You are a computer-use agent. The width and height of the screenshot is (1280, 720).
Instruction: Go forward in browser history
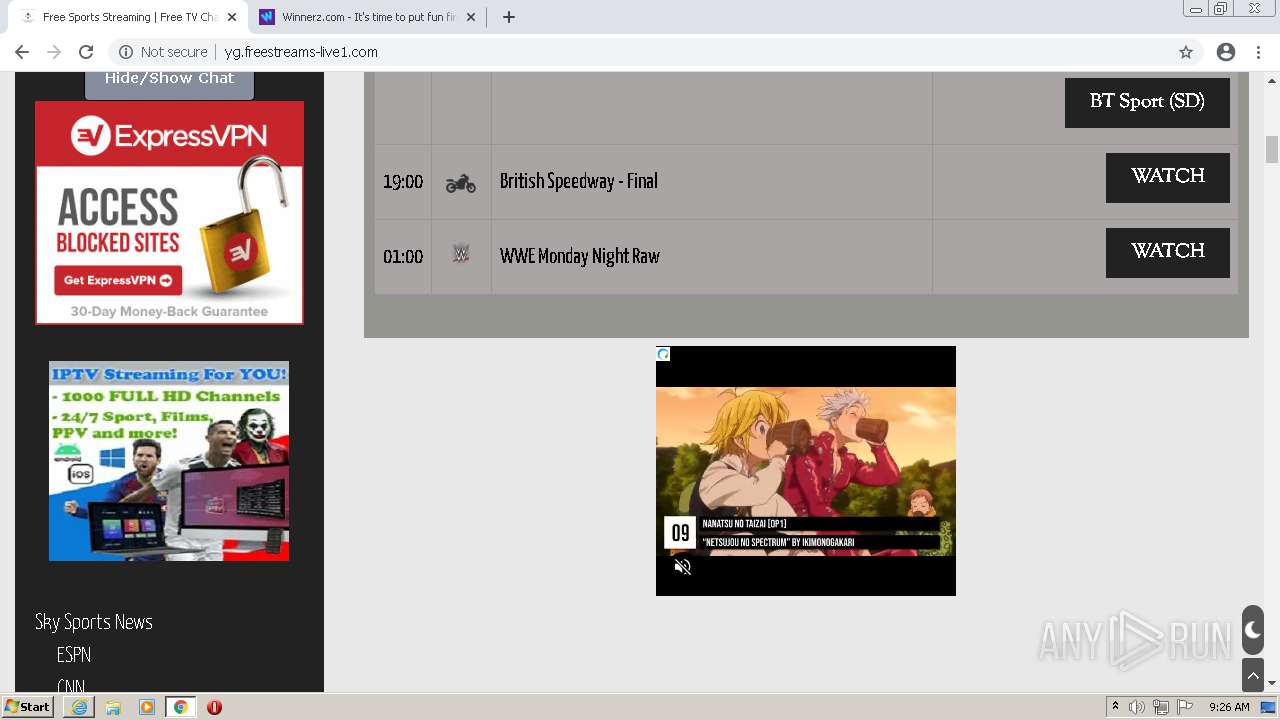[x=54, y=52]
